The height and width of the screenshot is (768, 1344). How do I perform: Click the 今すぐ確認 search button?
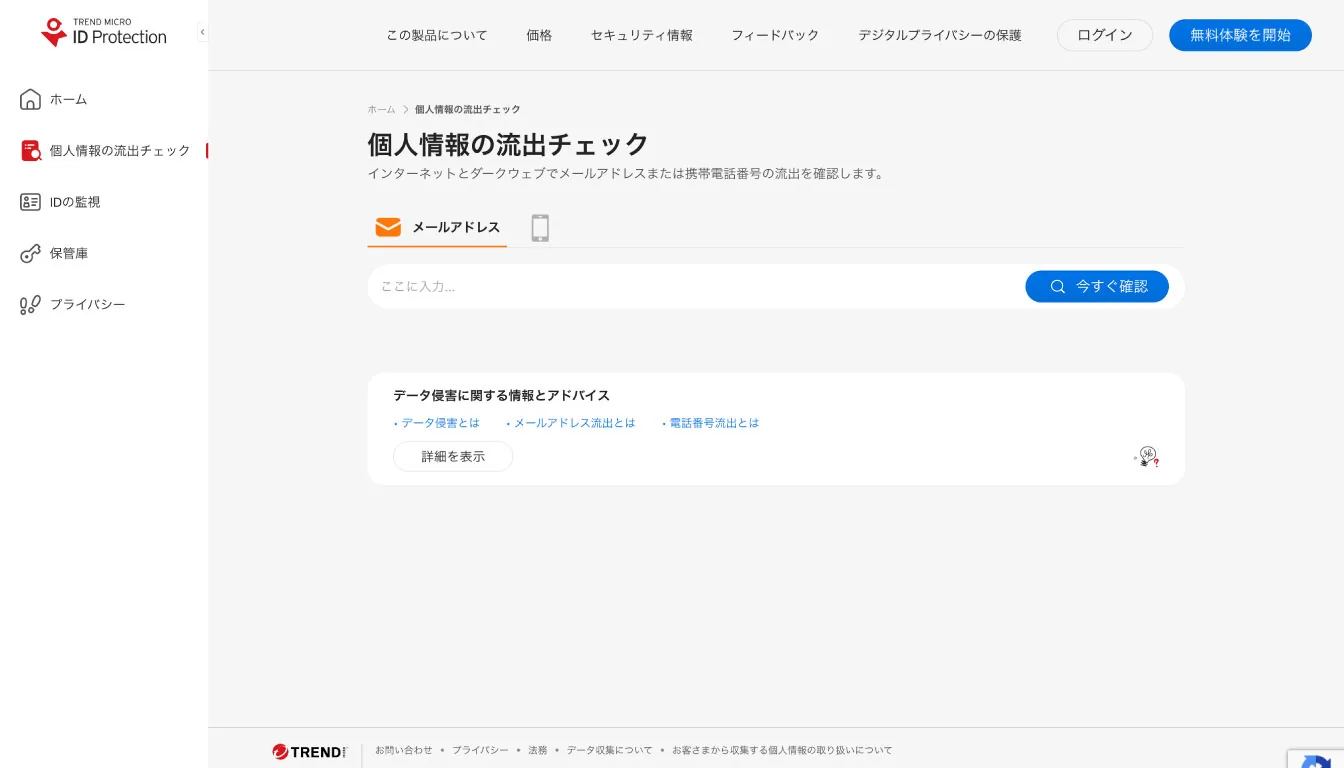(1097, 286)
